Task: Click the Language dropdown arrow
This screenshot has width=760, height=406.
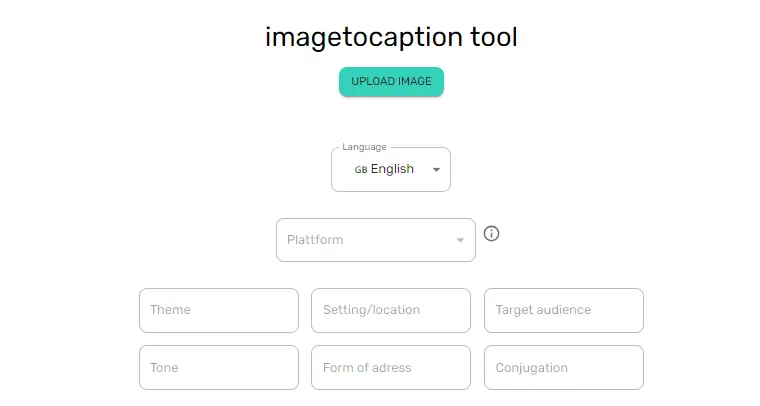Action: click(436, 170)
